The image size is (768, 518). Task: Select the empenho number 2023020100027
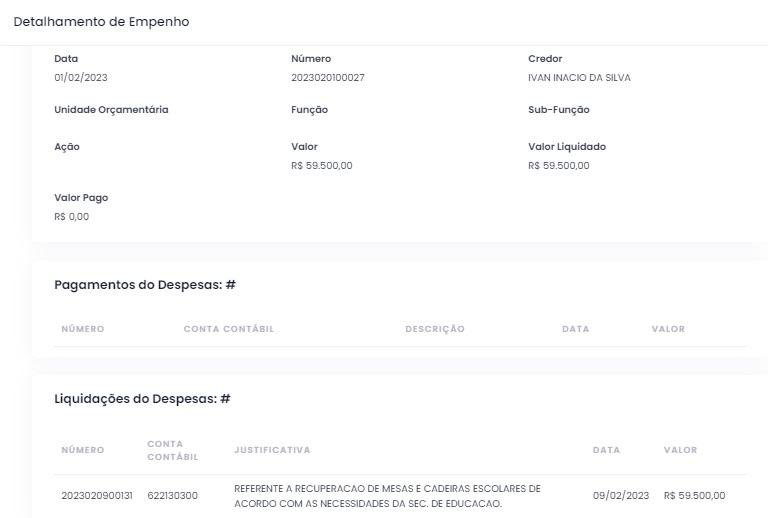point(327,78)
